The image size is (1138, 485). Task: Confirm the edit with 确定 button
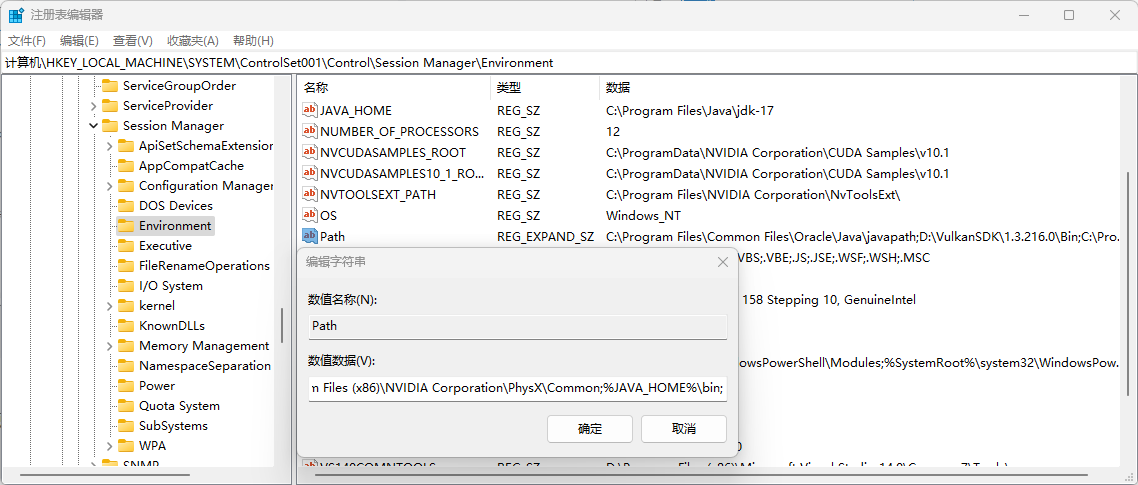[x=589, y=428]
